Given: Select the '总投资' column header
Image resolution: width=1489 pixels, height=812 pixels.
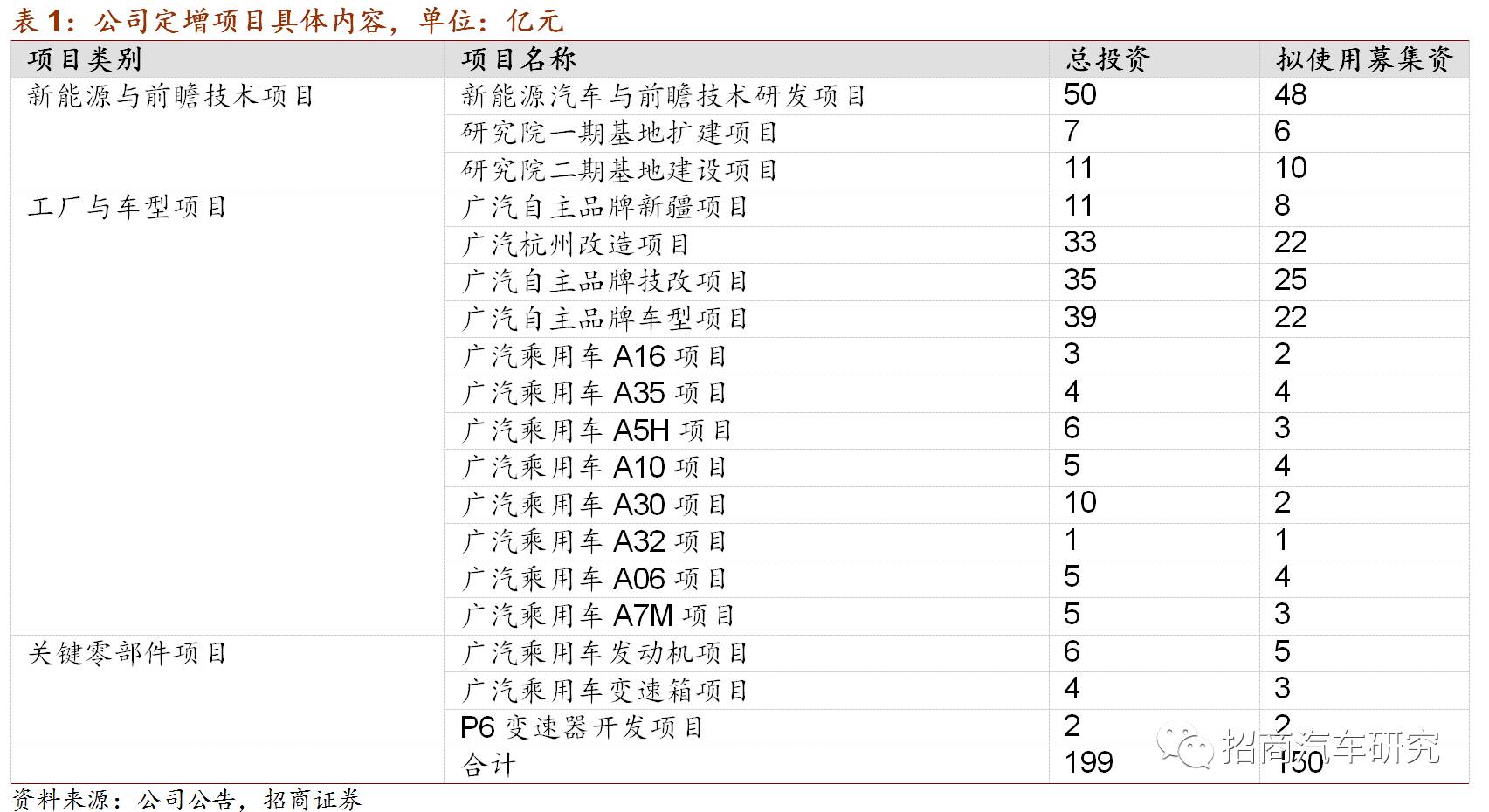Looking at the screenshot, I should pyautogui.click(x=1107, y=59).
